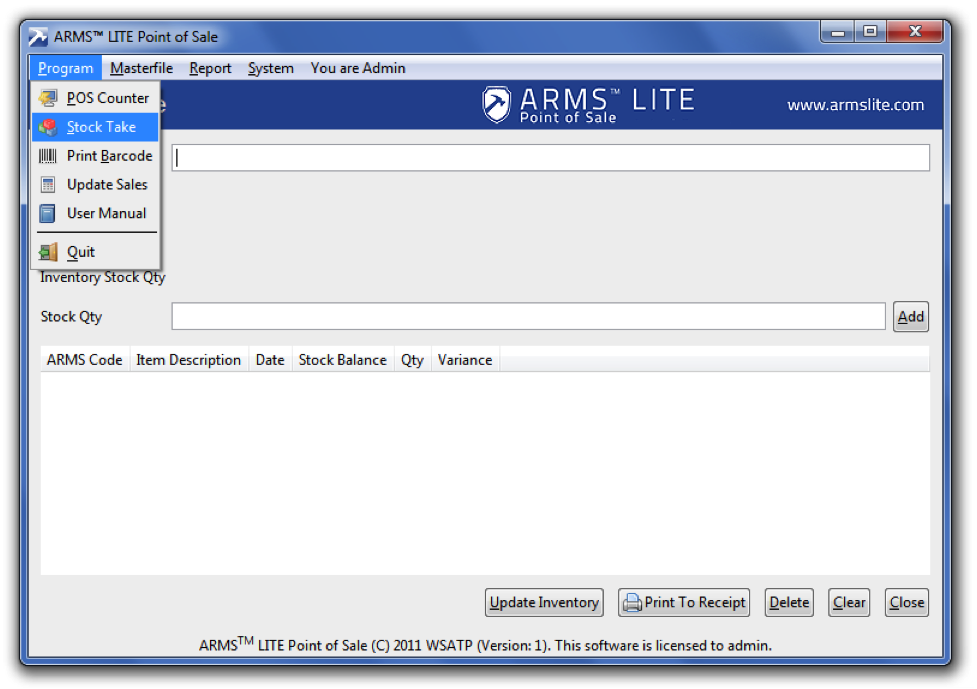Click the POS Counter menu icon
Screen dimensions: 977x689
coord(48,98)
